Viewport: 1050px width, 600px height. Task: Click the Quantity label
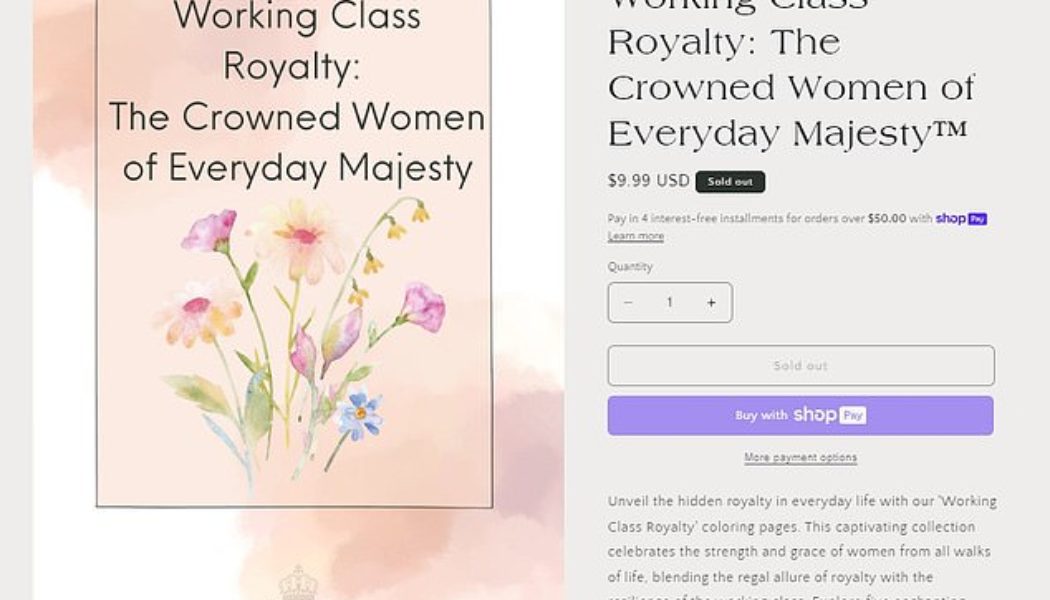[x=630, y=267]
